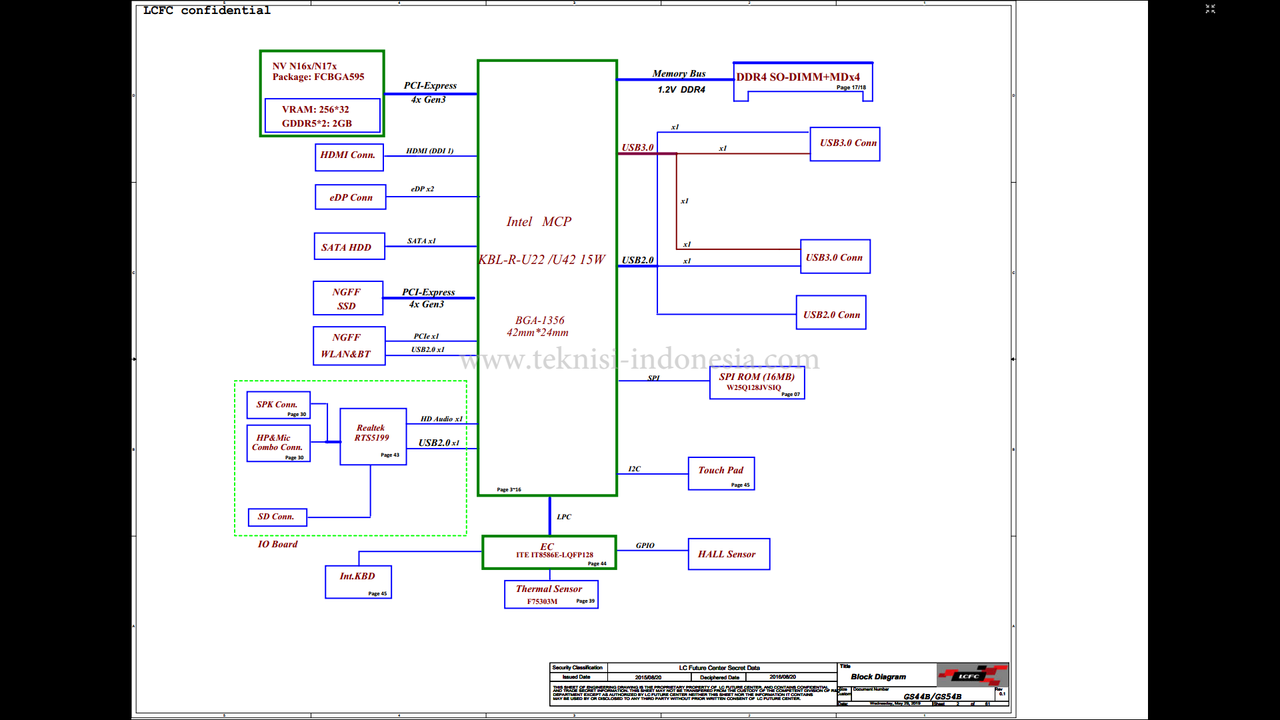The height and width of the screenshot is (720, 1280).
Task: Click the 'HALL Sensor' block
Action: [x=728, y=554]
